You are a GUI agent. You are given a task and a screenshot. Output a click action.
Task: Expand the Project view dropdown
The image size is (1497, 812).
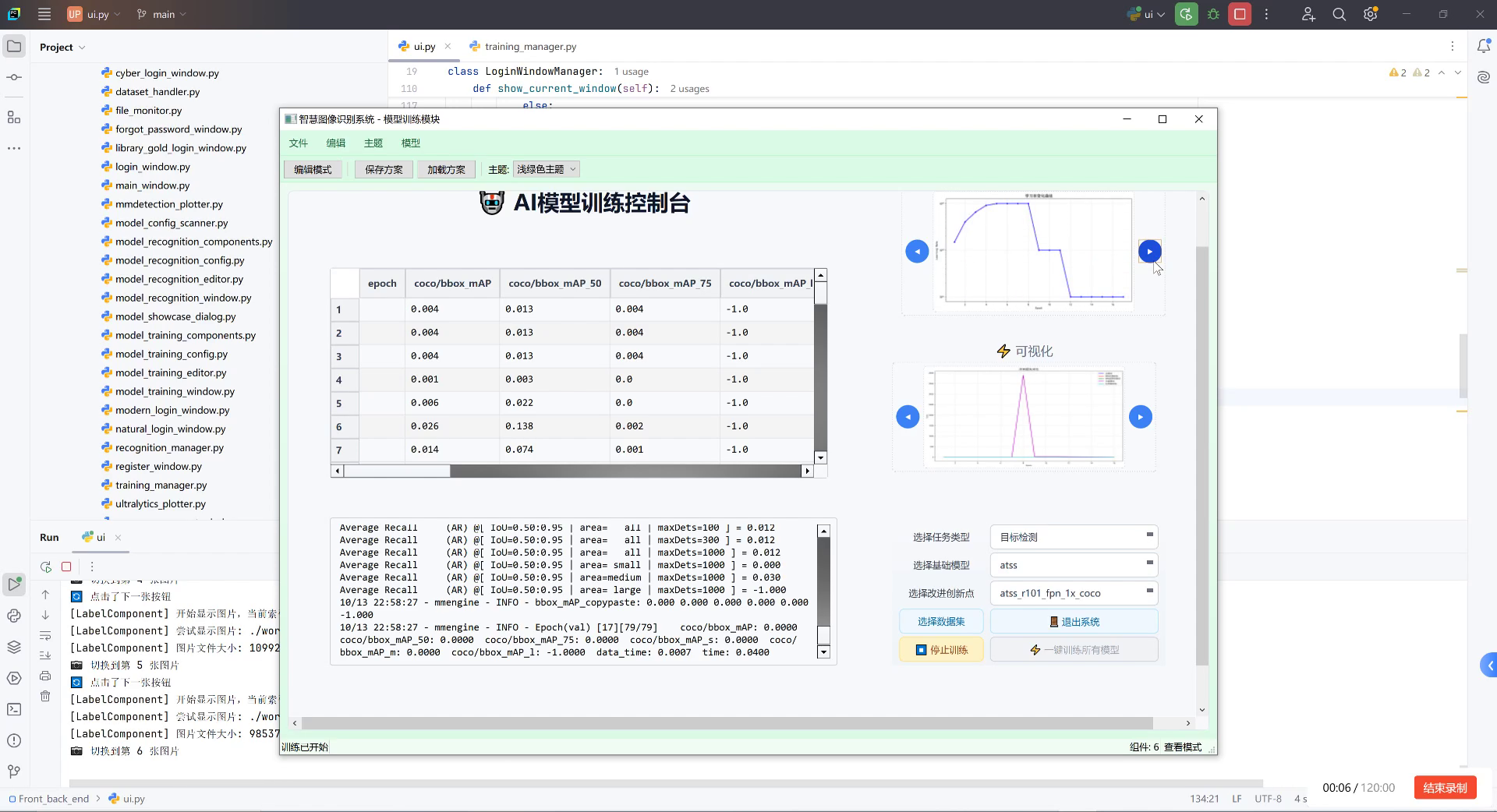[x=62, y=47]
